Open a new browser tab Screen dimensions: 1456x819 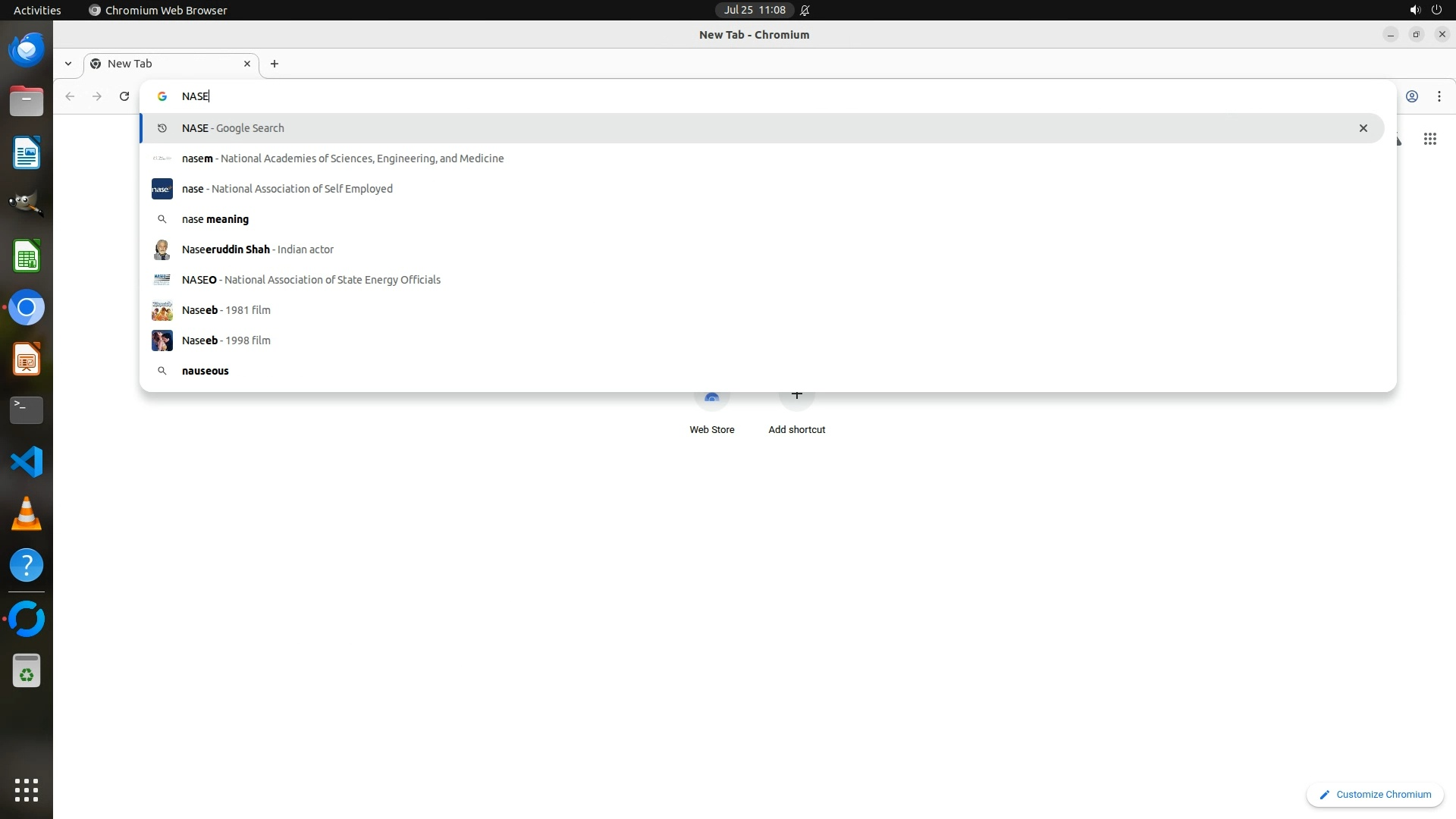pos(275,64)
